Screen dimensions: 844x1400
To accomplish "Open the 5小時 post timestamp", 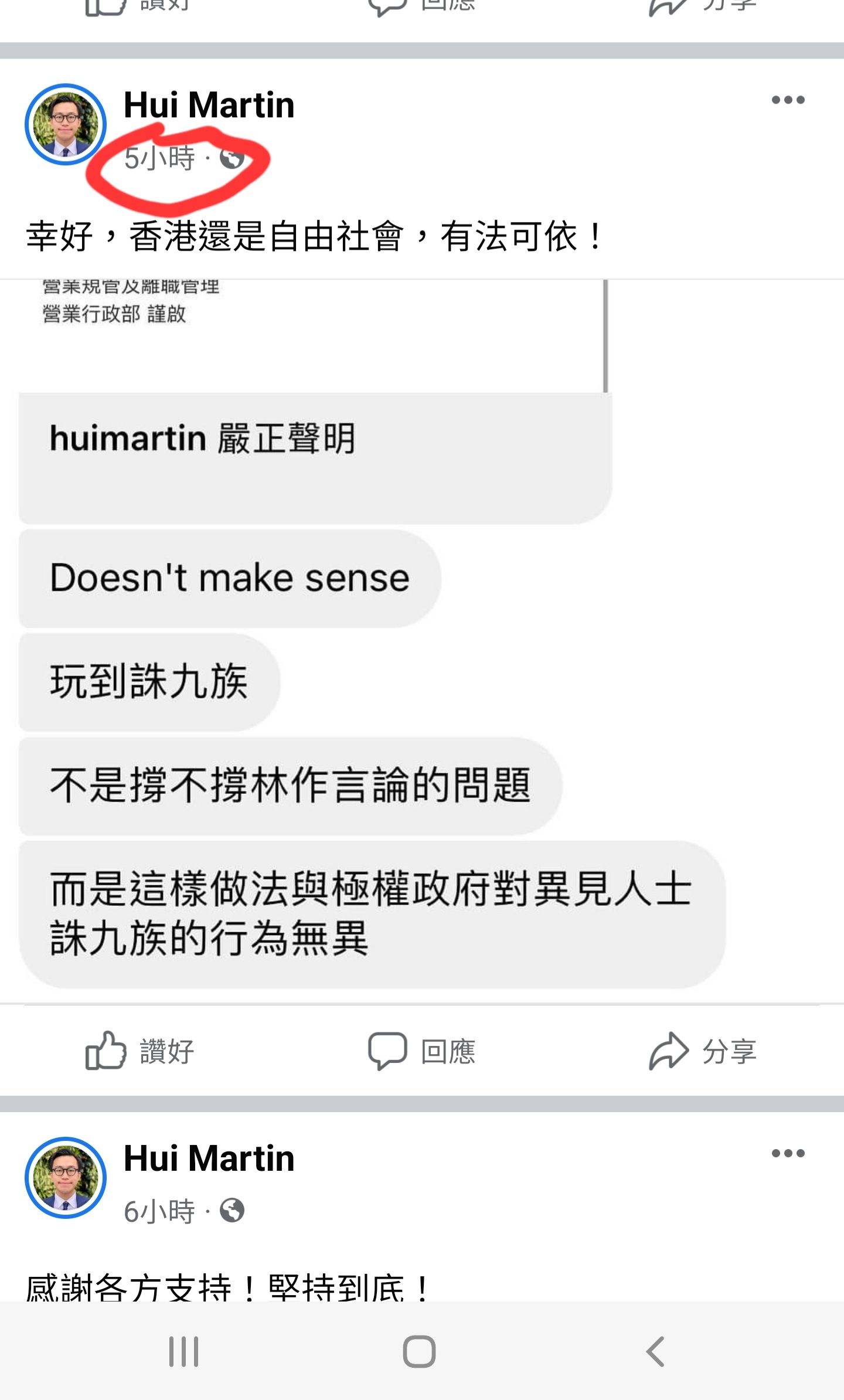I will 159,158.
